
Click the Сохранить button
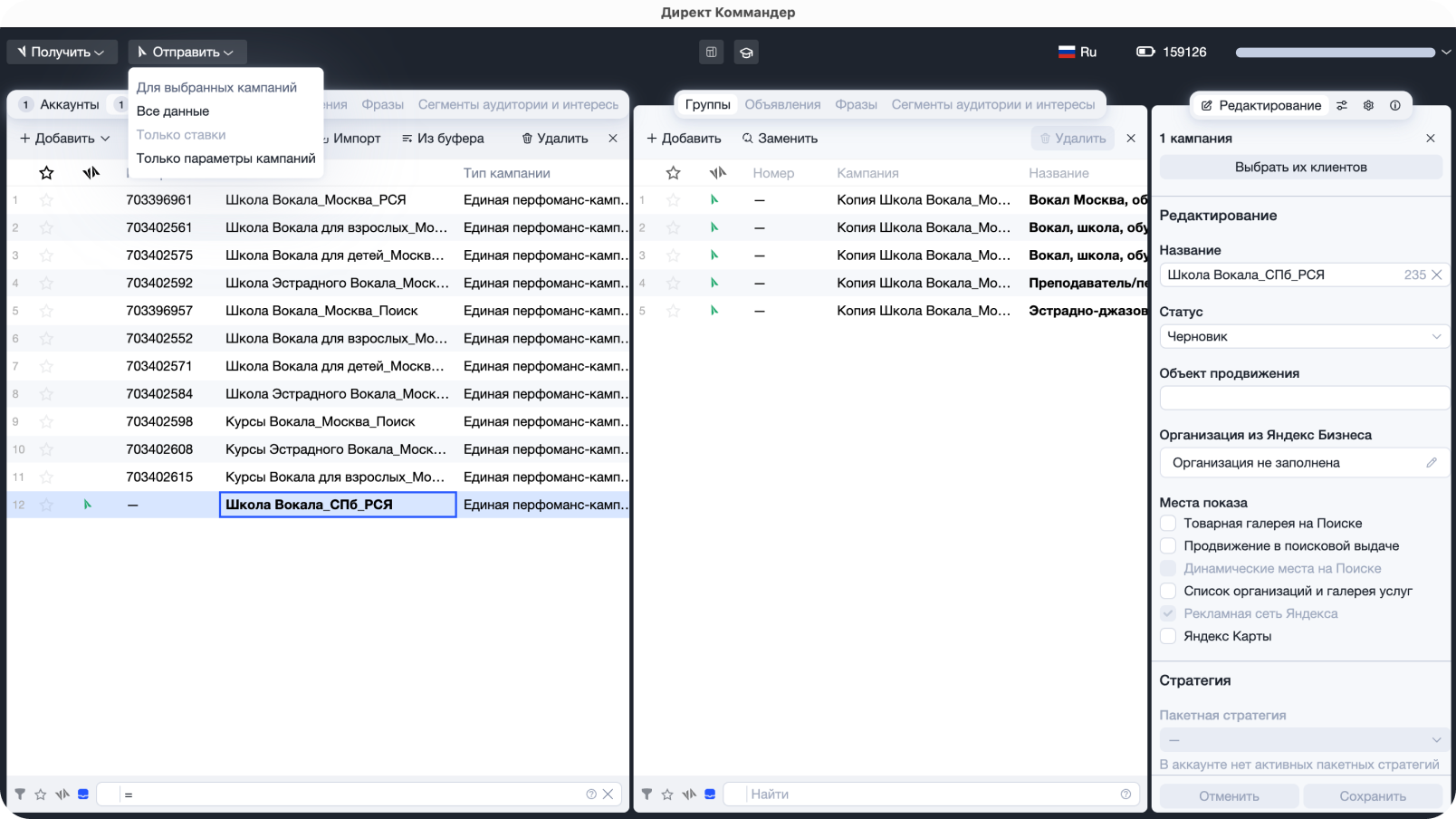(1373, 796)
